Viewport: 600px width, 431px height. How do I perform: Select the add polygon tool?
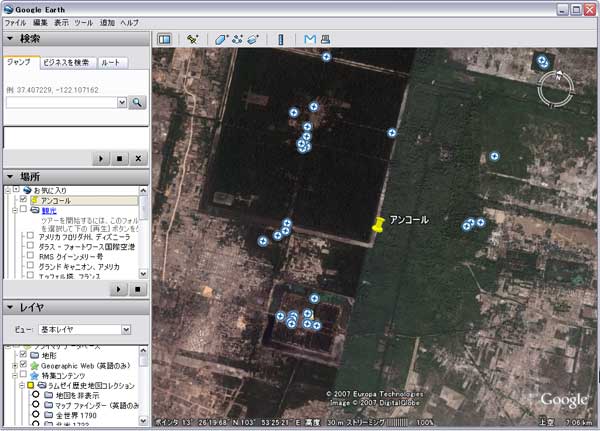click(x=221, y=39)
